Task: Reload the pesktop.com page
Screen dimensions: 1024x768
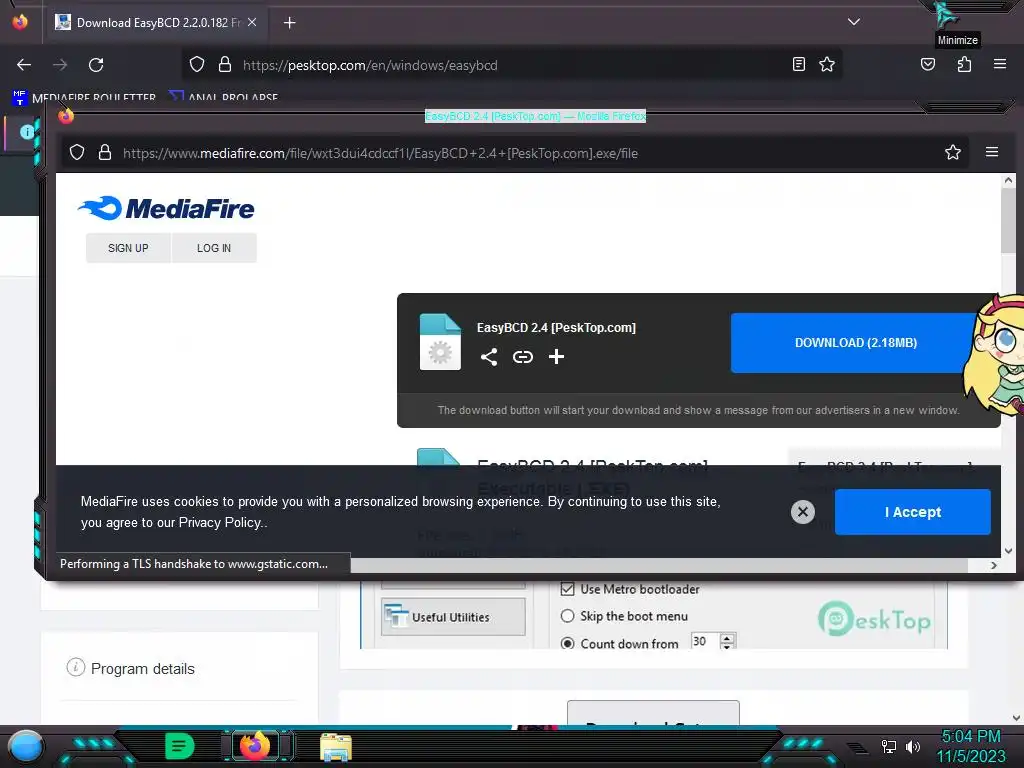Action: pos(96,65)
